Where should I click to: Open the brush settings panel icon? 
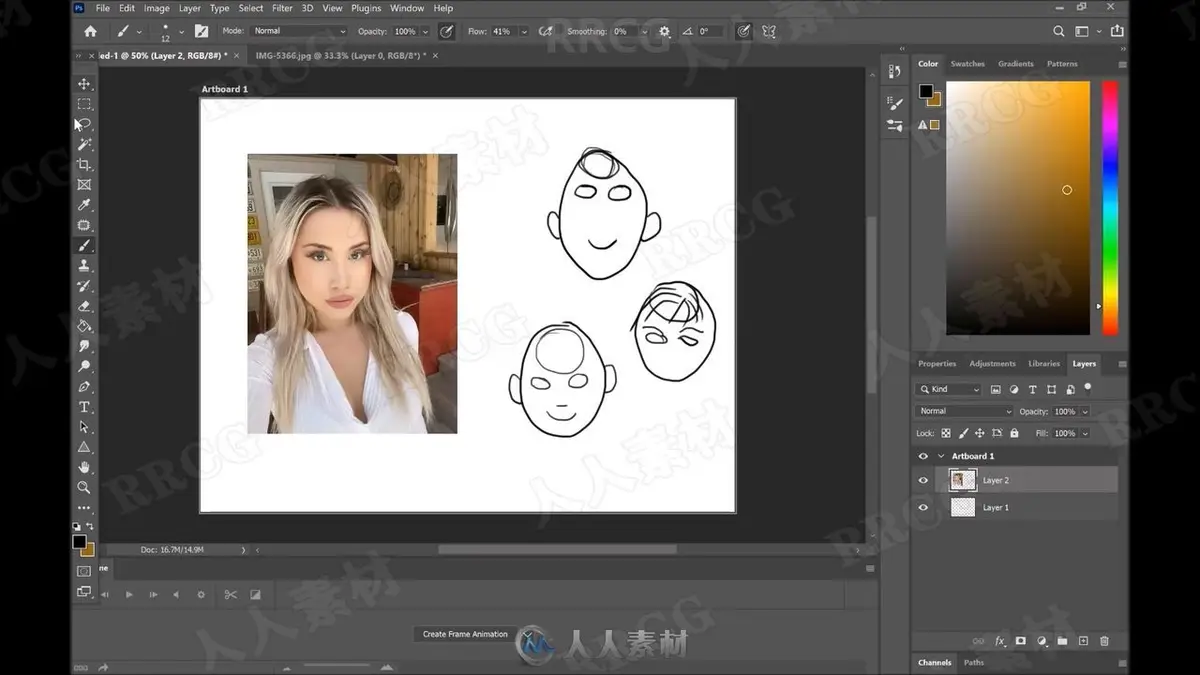[201, 31]
